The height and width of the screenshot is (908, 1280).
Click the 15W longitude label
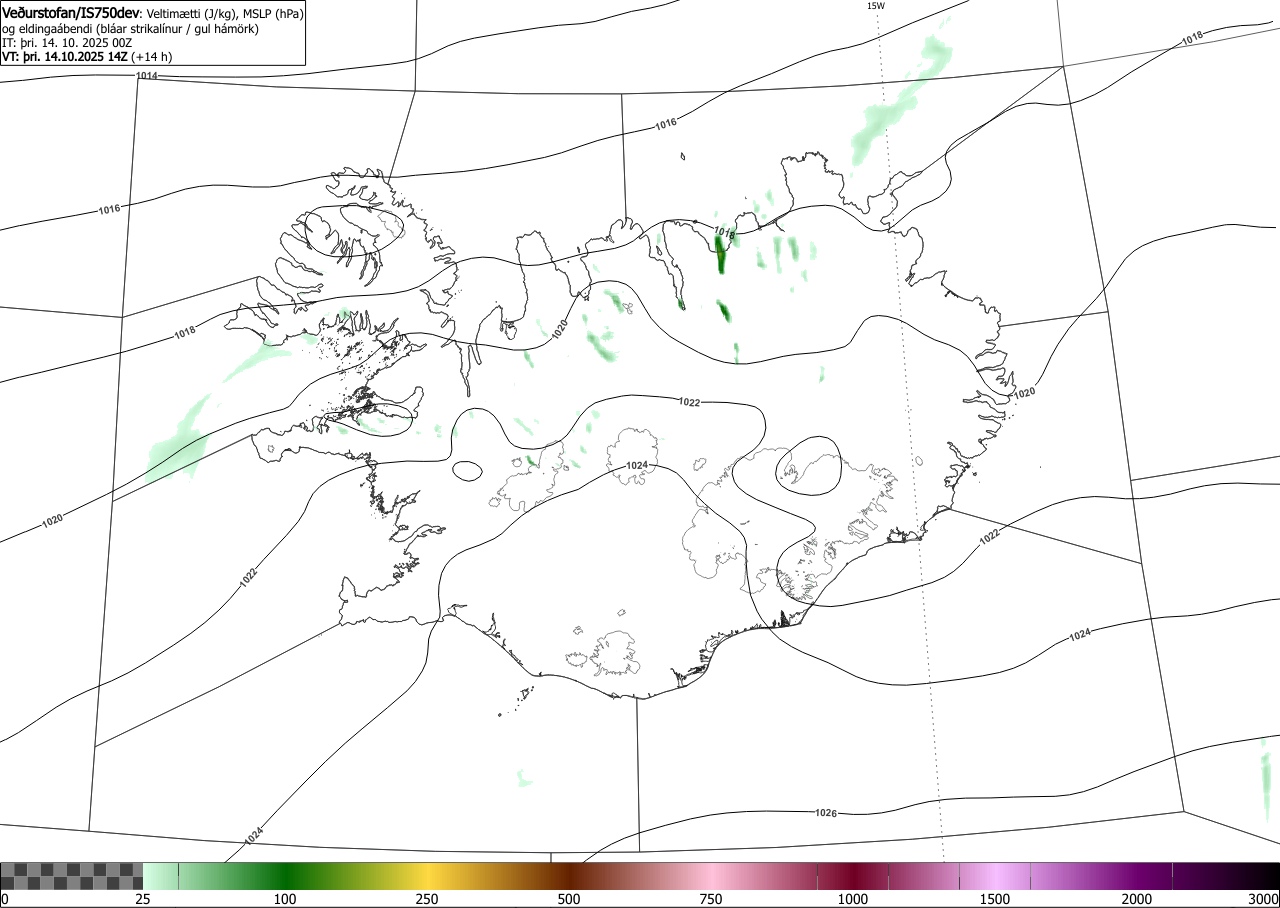coord(875,5)
